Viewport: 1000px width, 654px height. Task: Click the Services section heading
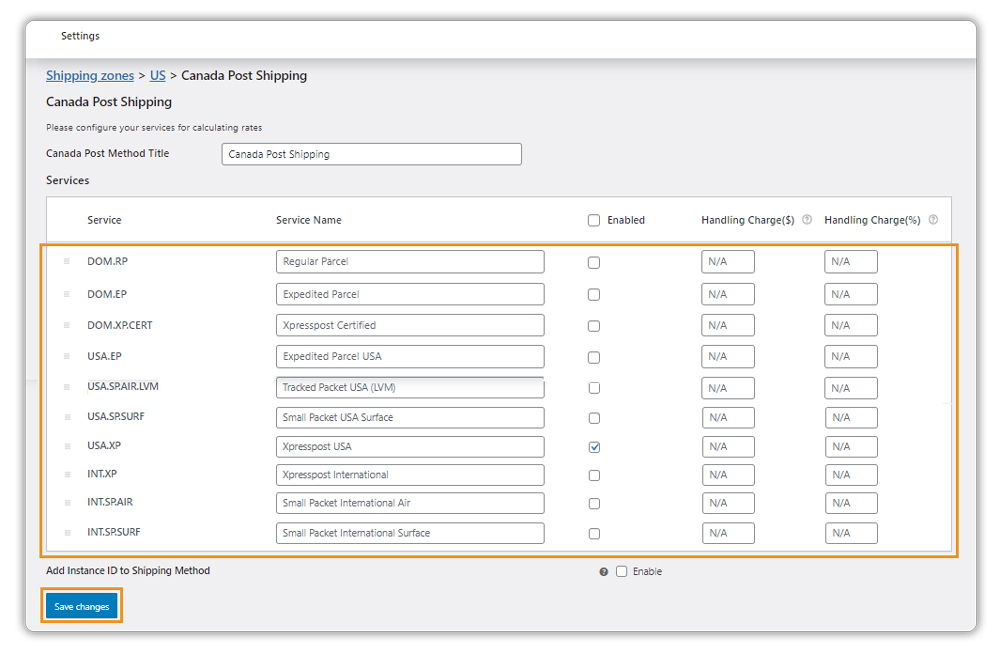pyautogui.click(x=68, y=181)
